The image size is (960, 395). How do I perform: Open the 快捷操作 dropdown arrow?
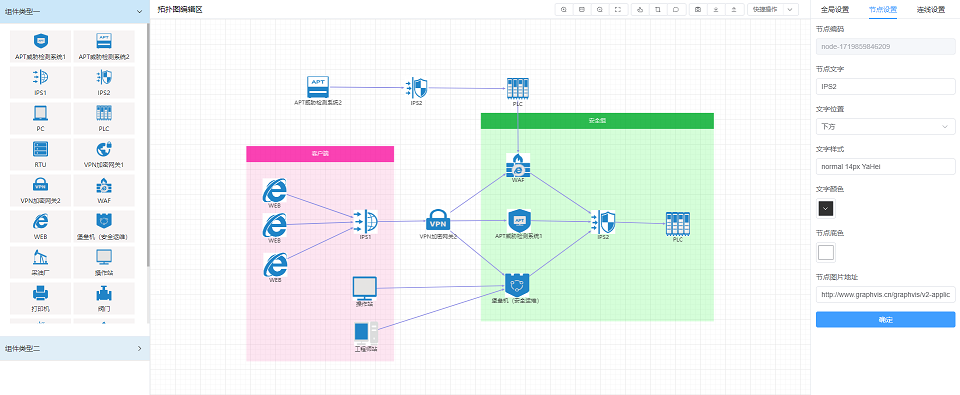(x=790, y=9)
